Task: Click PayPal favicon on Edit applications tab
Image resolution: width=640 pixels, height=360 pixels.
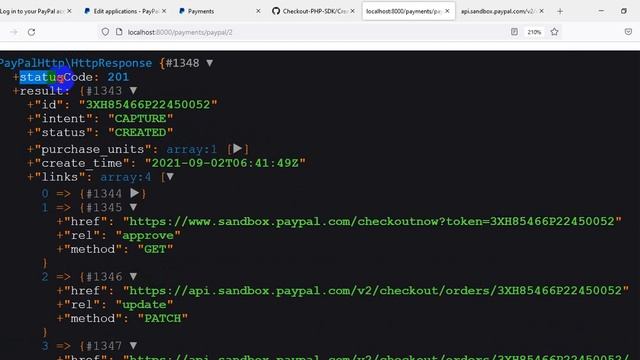Action: [87, 11]
